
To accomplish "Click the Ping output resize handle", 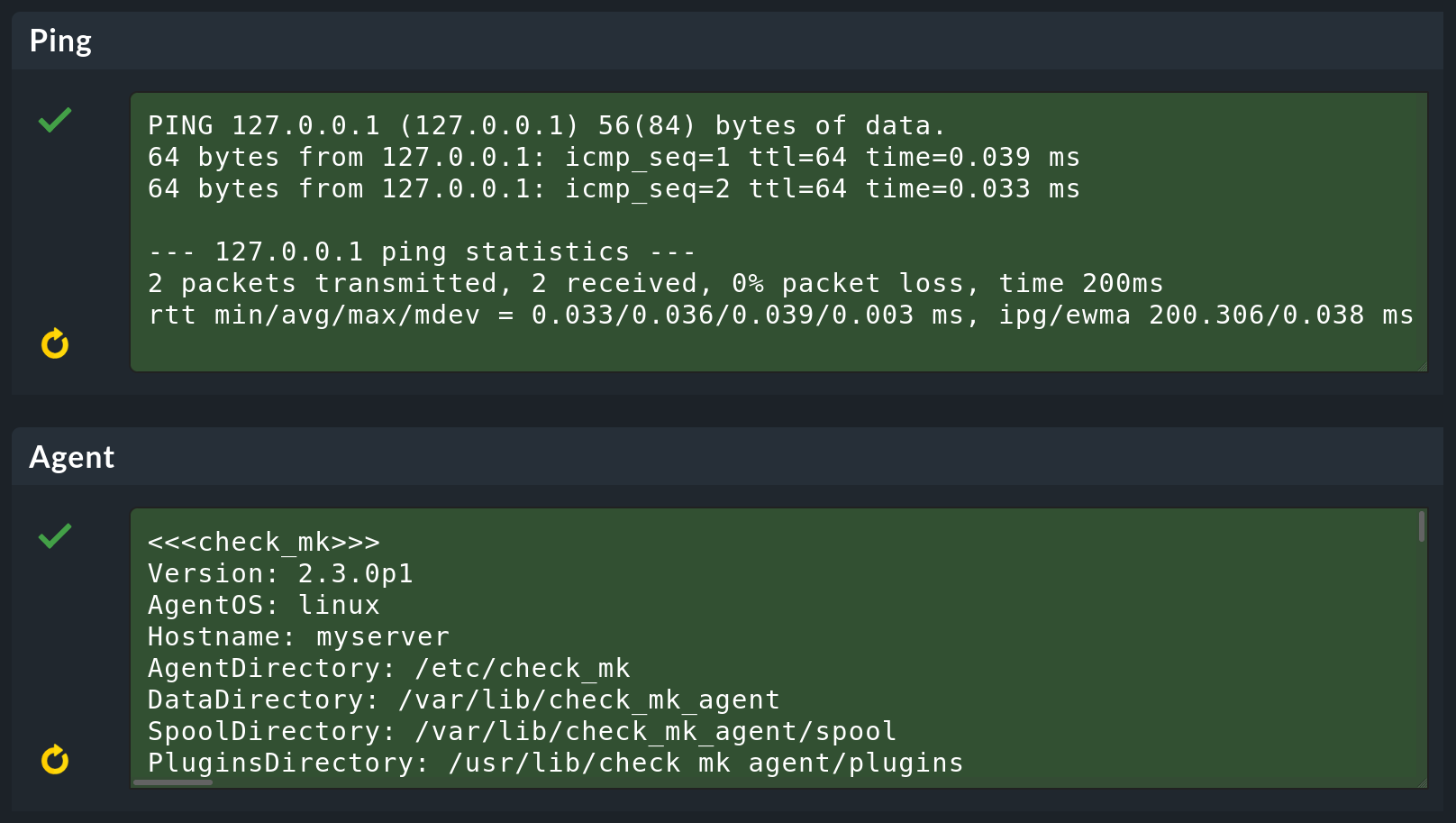I will [x=1423, y=366].
